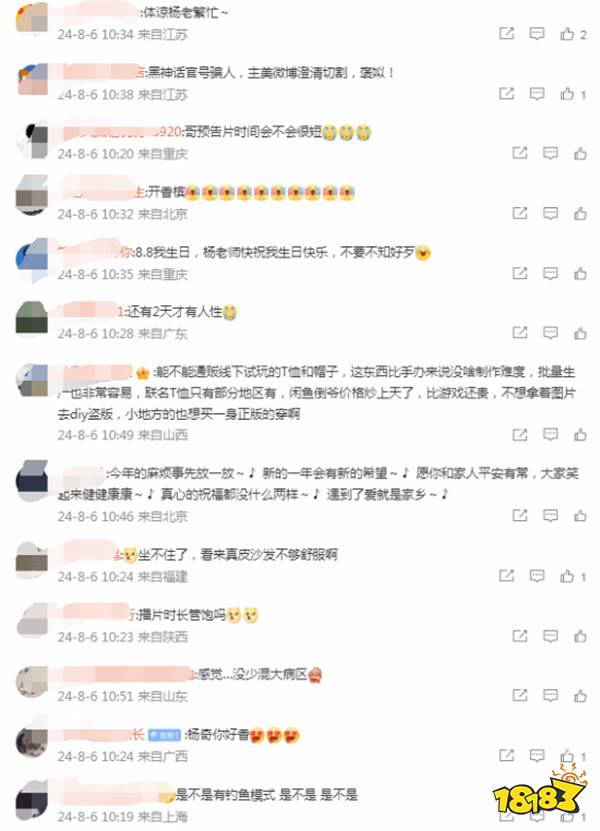Open the 18183 watermark logo
This screenshot has width=600, height=831.
[540, 791]
